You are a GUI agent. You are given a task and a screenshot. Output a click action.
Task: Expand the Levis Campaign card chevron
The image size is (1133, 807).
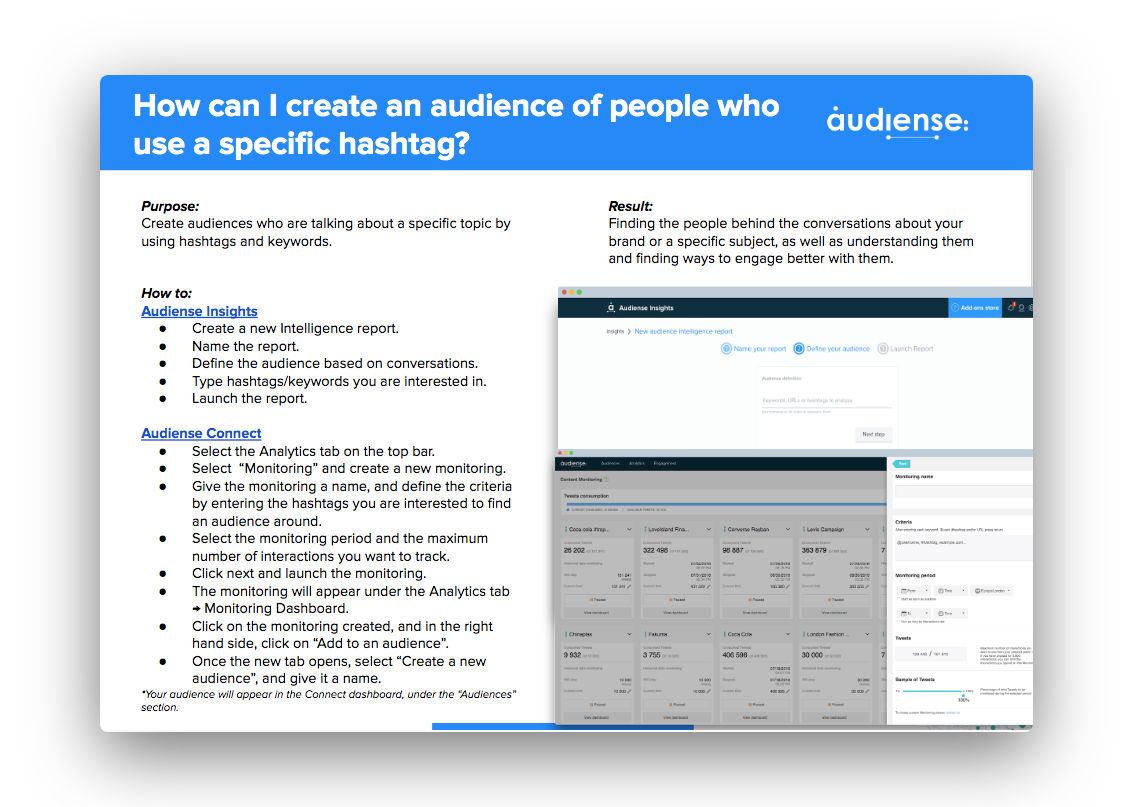(867, 529)
